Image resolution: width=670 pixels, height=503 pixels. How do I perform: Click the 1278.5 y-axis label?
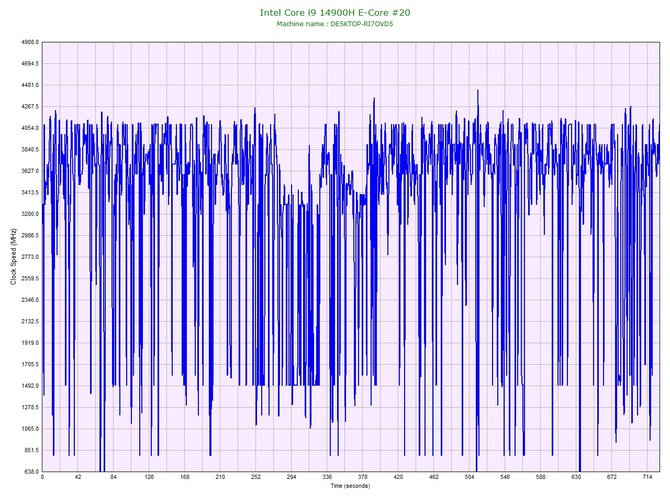coord(30,407)
